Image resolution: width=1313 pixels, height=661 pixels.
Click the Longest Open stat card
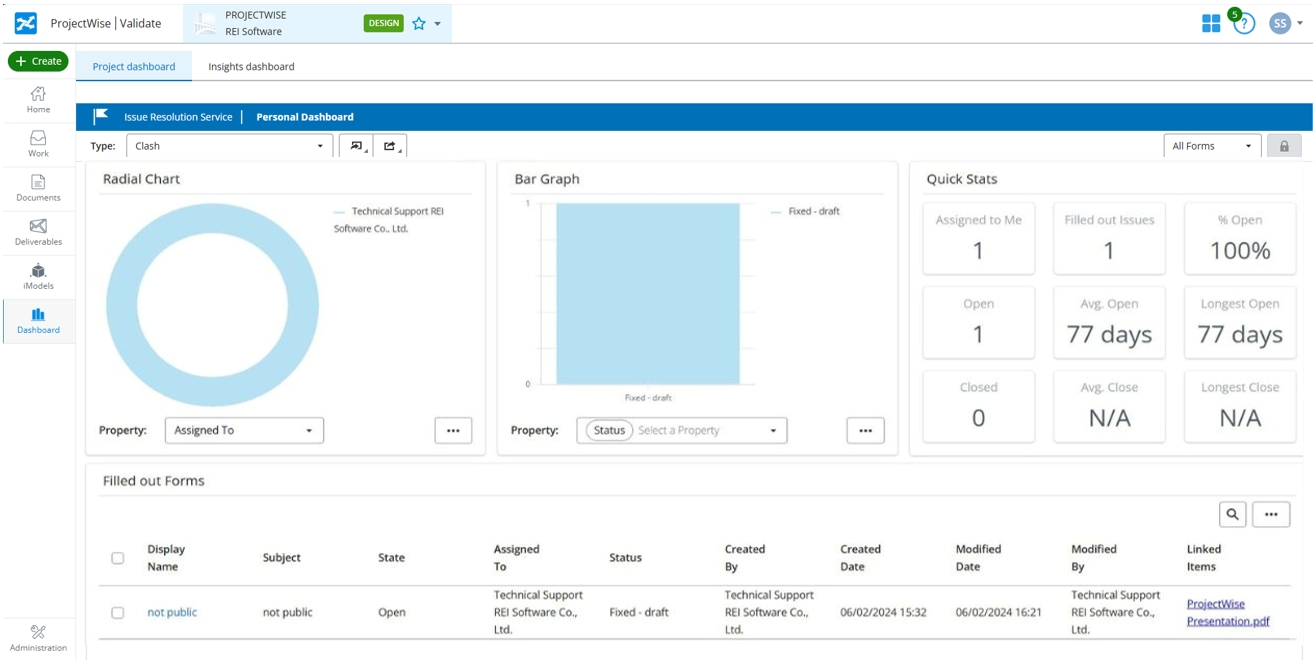1240,322
